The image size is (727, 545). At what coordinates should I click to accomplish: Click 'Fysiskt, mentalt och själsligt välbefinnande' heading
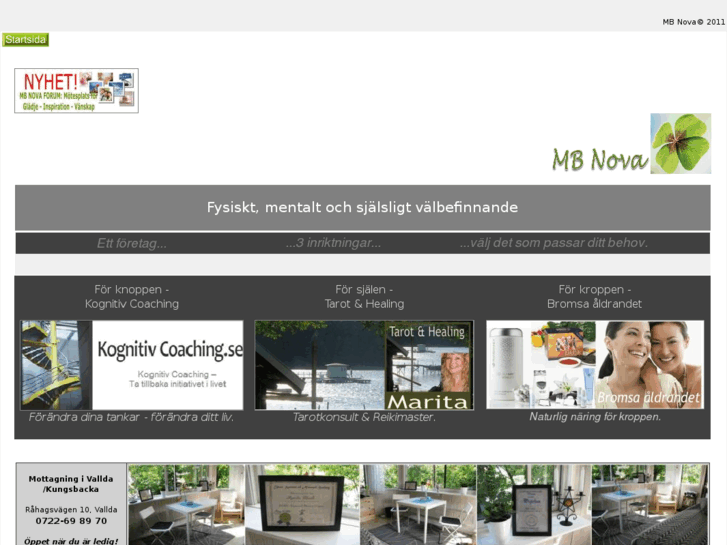point(363,207)
